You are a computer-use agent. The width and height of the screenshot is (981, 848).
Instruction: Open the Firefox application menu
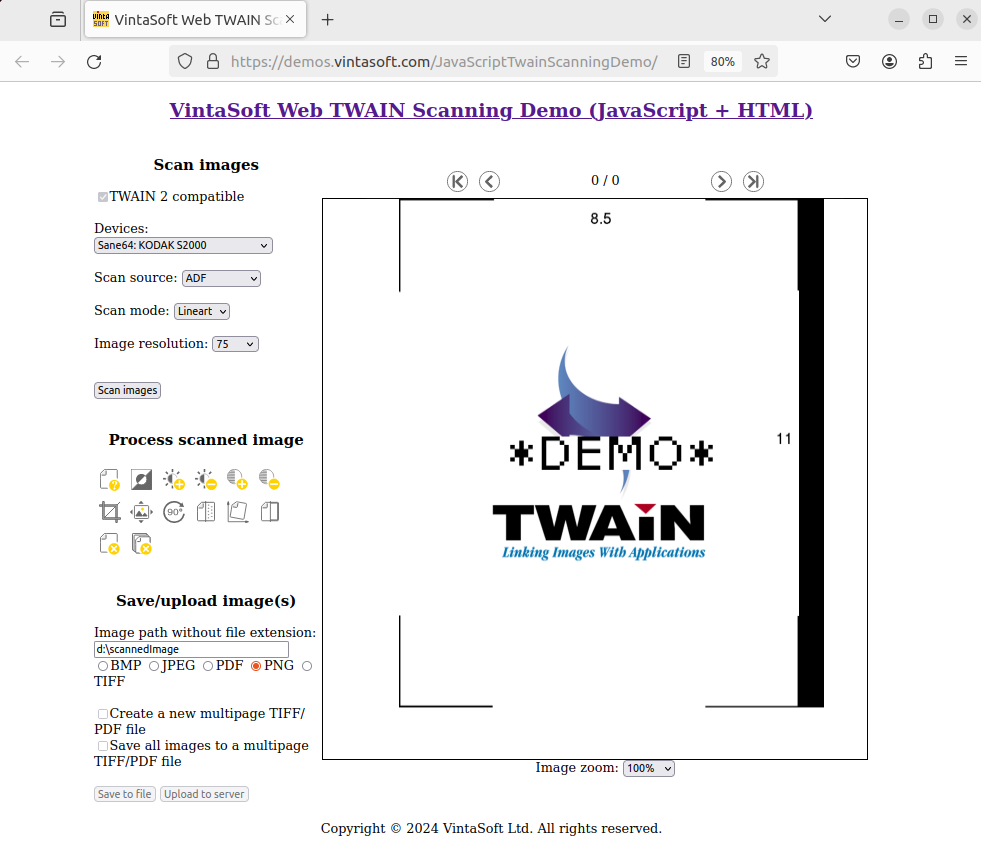[961, 61]
